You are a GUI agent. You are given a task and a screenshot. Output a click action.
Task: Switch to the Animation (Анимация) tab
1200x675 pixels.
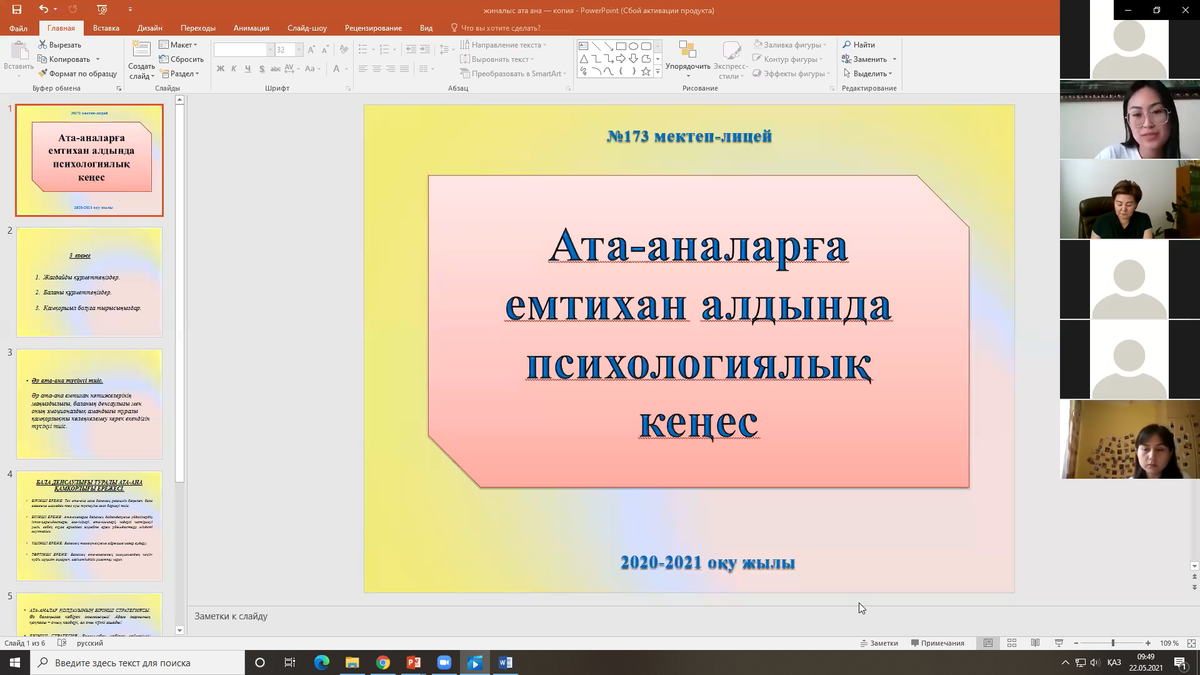click(250, 28)
